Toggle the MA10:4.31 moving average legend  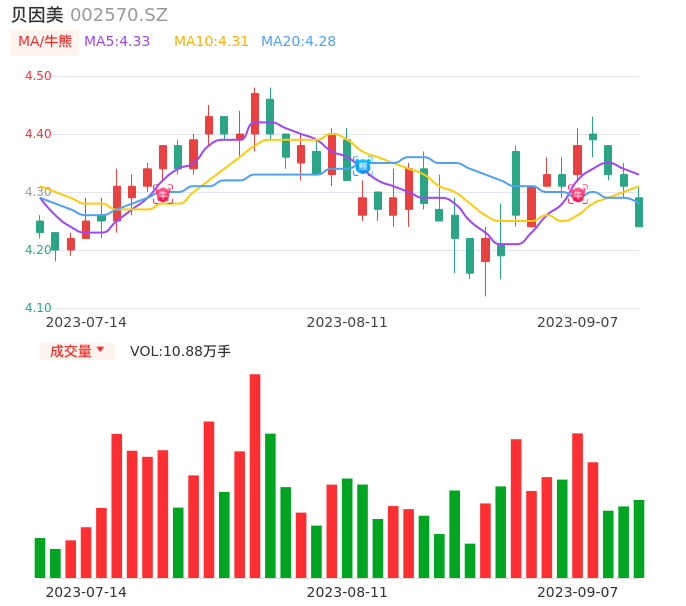211,42
